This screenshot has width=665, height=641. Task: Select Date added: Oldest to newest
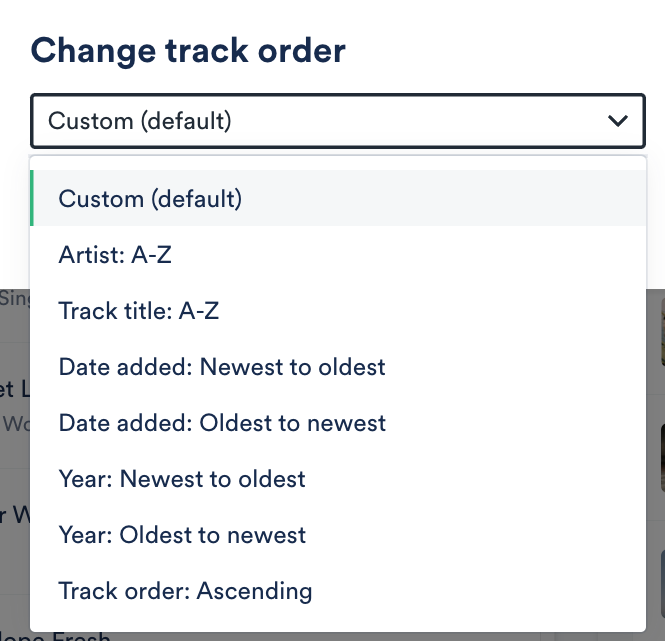222,423
